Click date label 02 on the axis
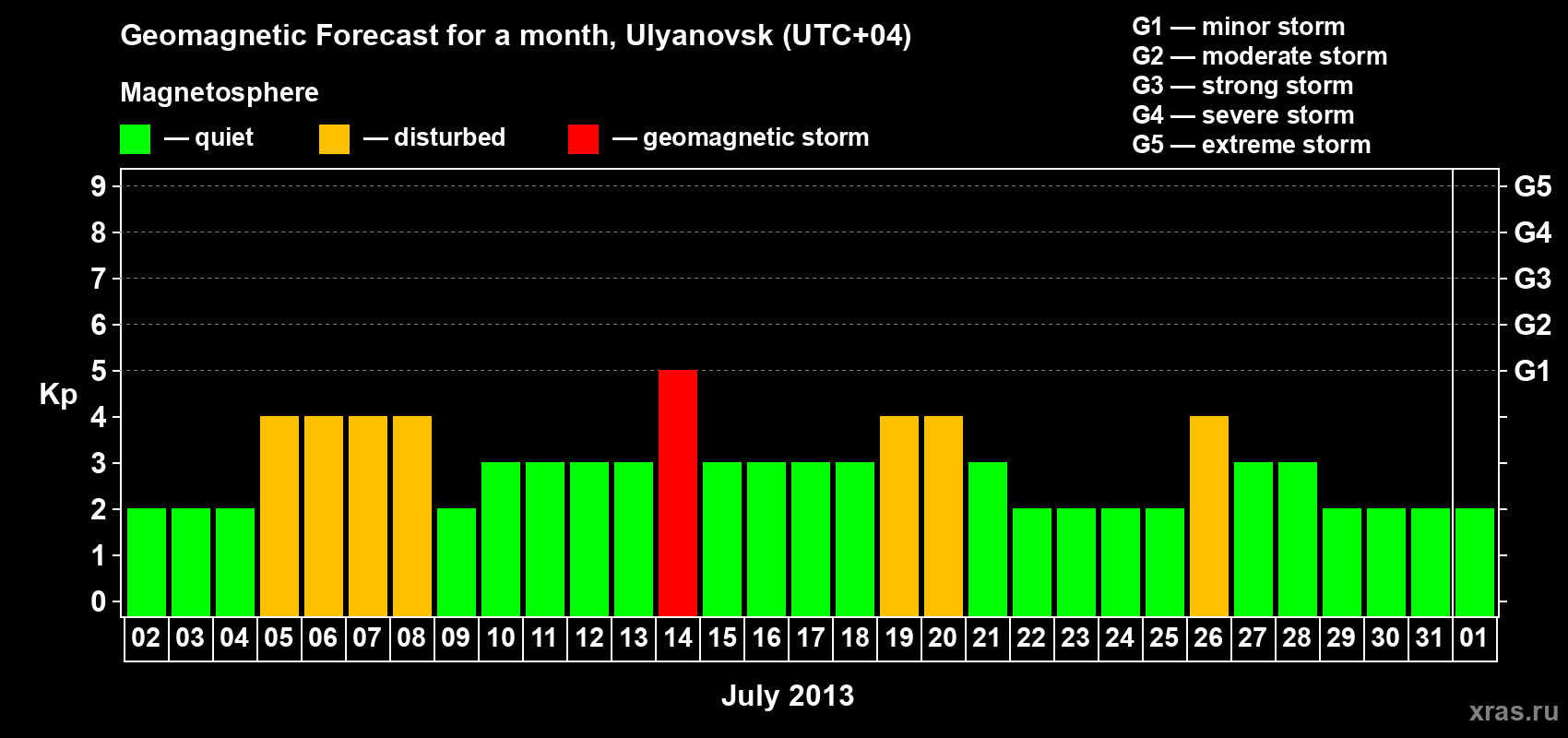The image size is (1568, 738). (146, 638)
